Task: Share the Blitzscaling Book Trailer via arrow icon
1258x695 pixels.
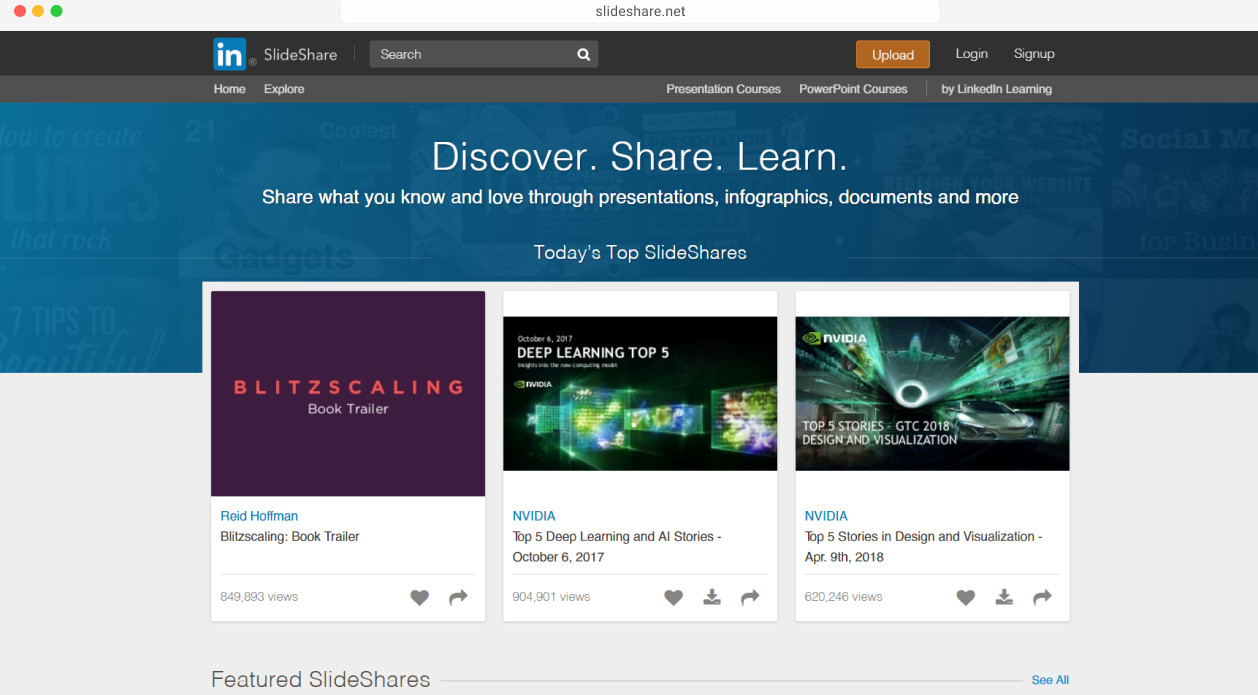Action: (x=458, y=597)
